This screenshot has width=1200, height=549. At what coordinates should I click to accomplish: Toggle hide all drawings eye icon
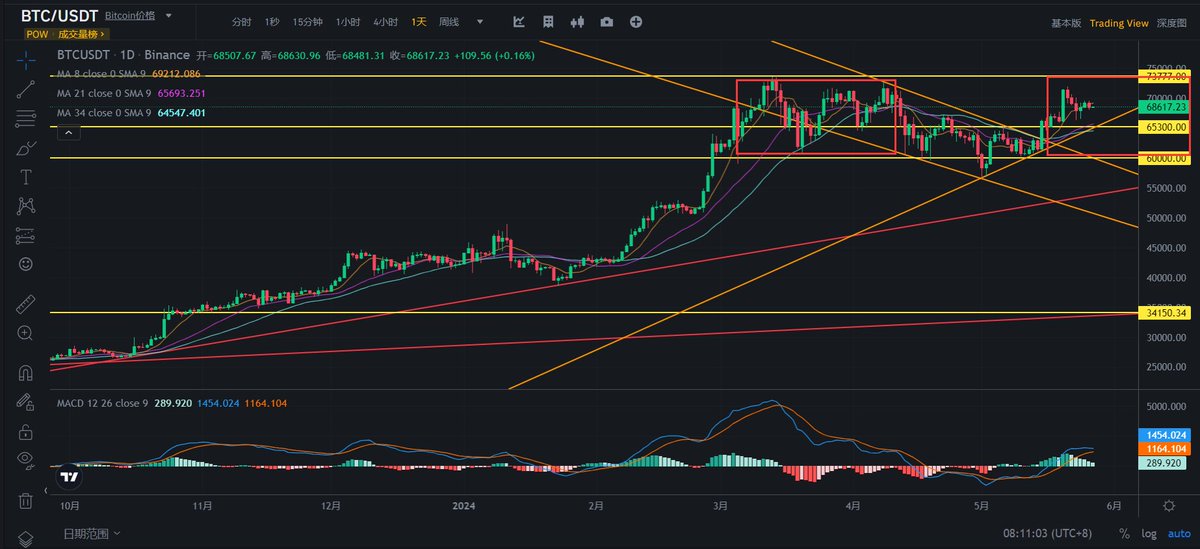(26, 460)
